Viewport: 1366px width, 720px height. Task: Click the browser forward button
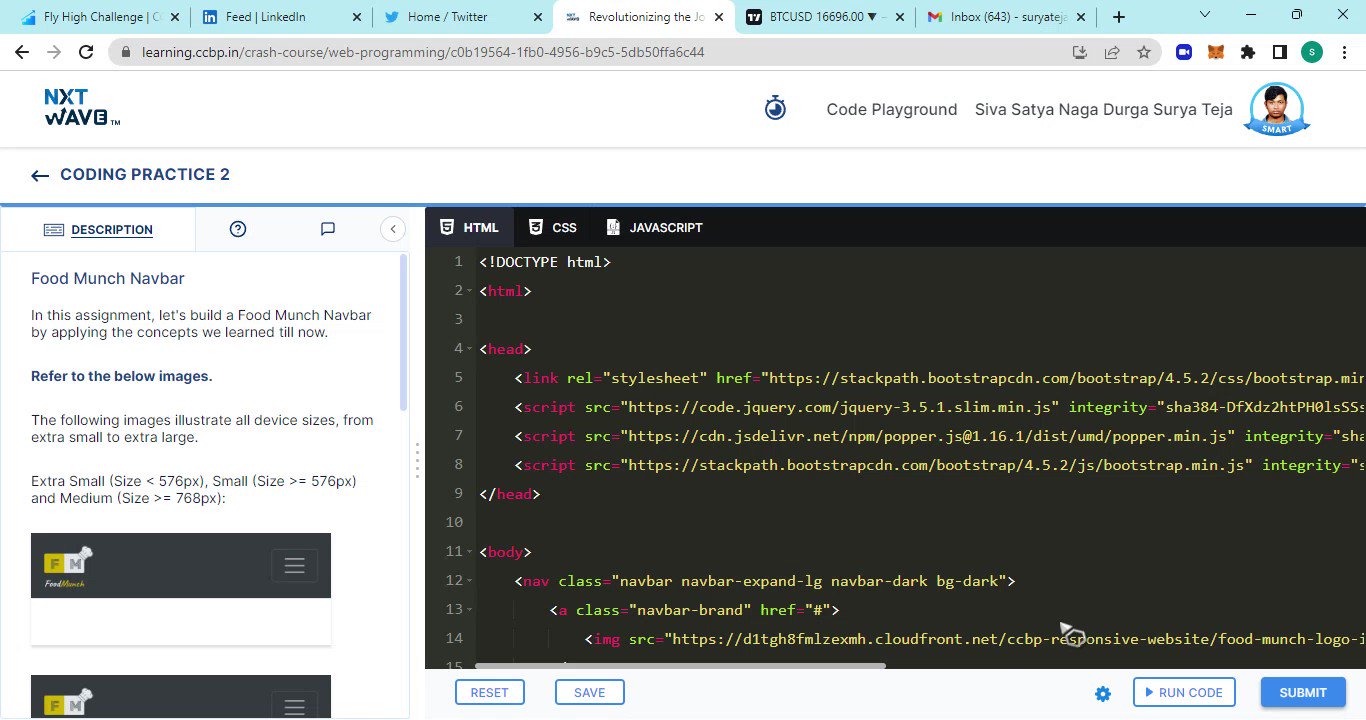54,52
